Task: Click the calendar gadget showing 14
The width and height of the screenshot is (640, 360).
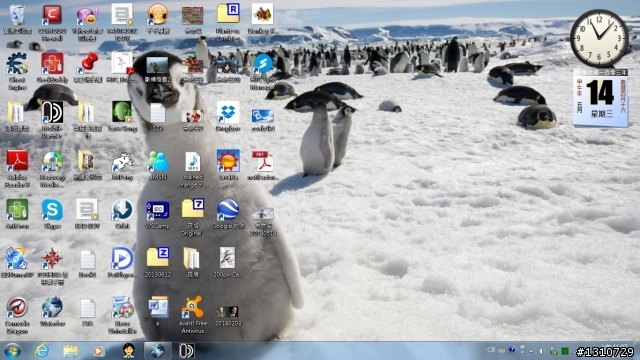Action: click(601, 98)
